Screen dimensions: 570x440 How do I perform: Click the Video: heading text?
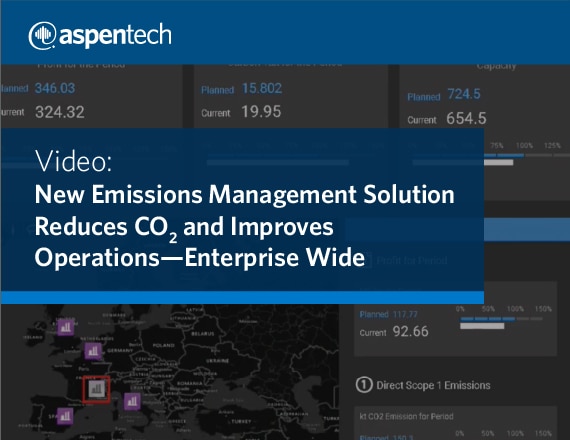(73, 161)
